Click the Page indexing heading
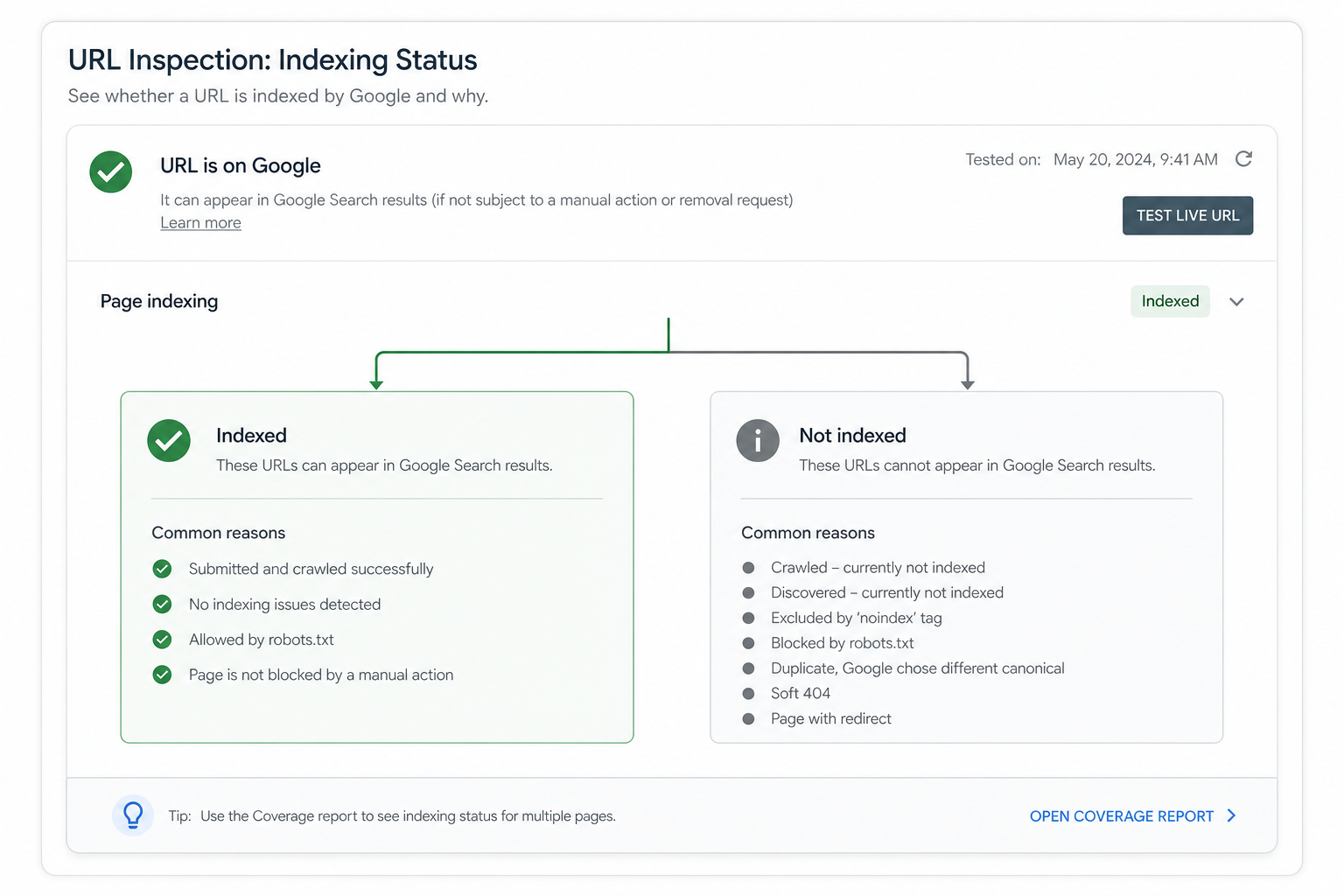The width and height of the screenshot is (1344, 896). tap(159, 301)
